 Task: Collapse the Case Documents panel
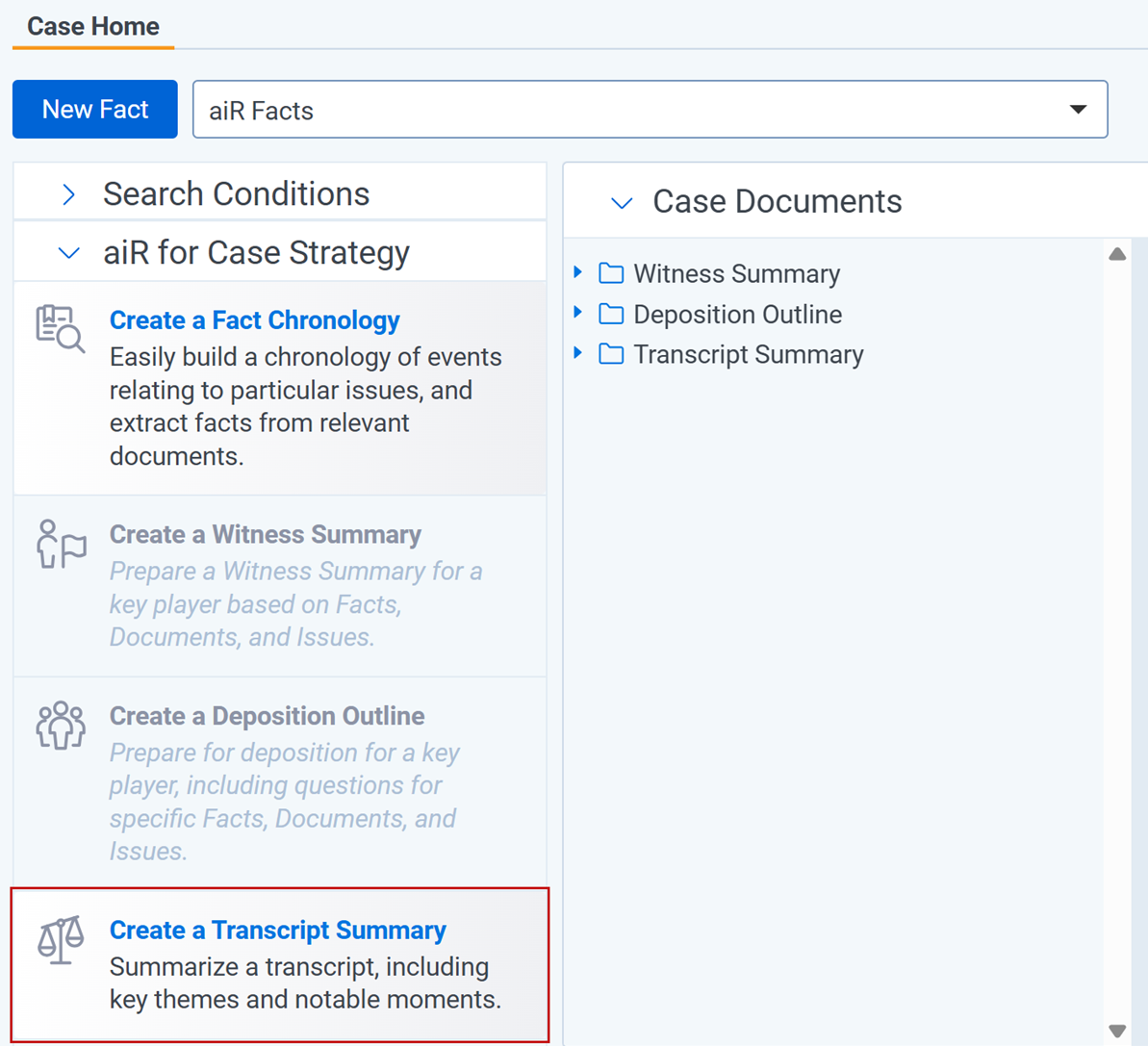pos(622,203)
